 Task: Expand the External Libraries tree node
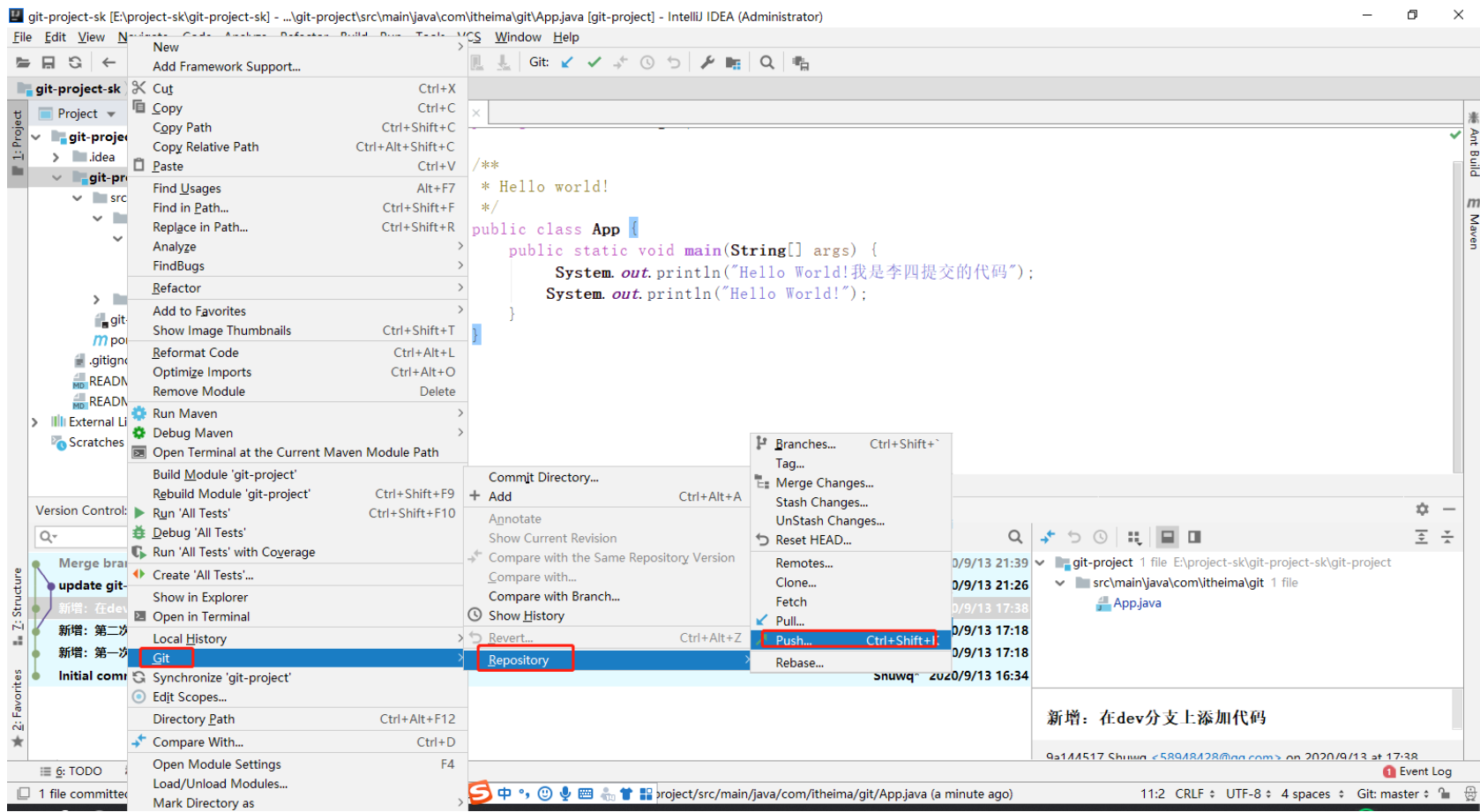tap(34, 422)
